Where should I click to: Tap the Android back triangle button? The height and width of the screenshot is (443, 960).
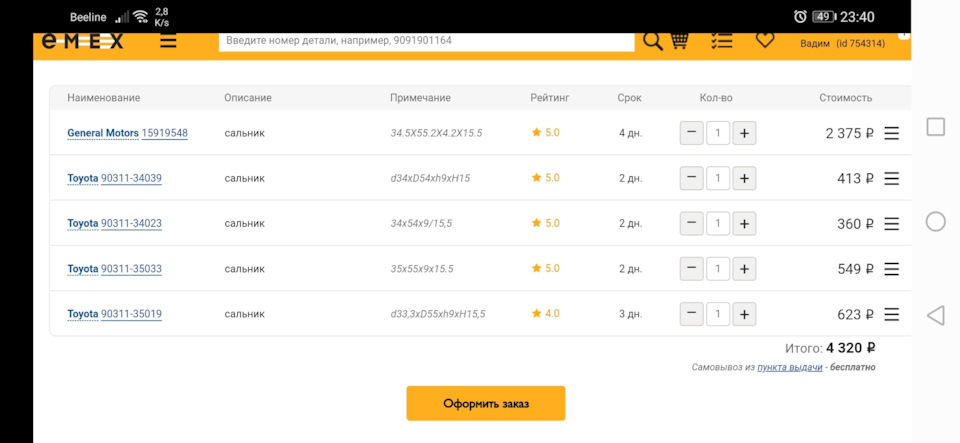click(x=936, y=316)
